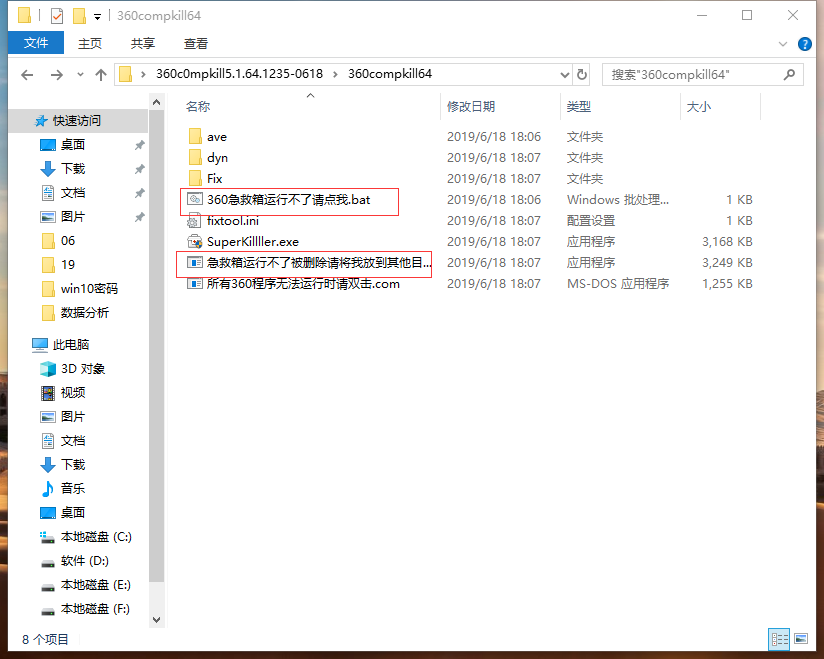Switch to details view layout icon
The image size is (824, 659).
tap(779, 639)
